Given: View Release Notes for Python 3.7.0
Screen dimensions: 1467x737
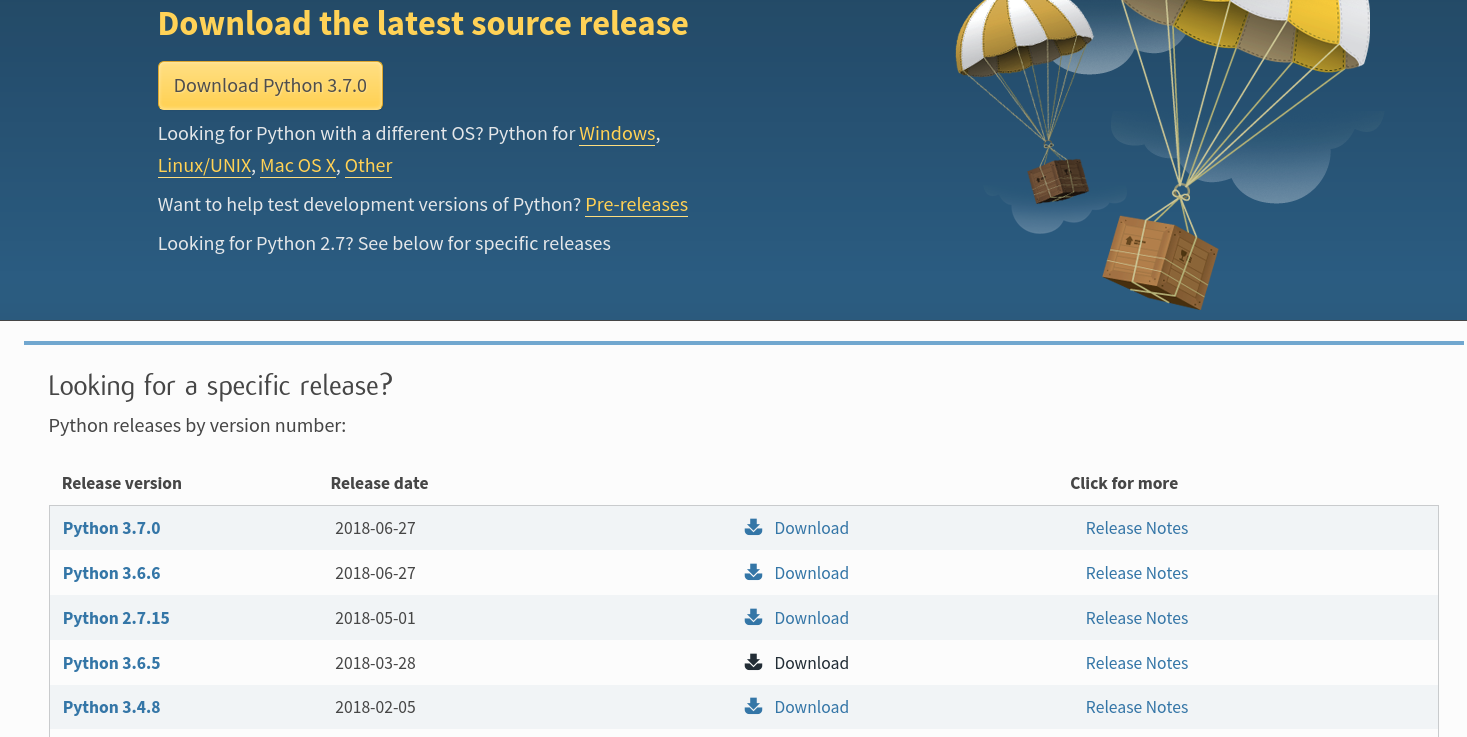Looking at the screenshot, I should (1137, 528).
